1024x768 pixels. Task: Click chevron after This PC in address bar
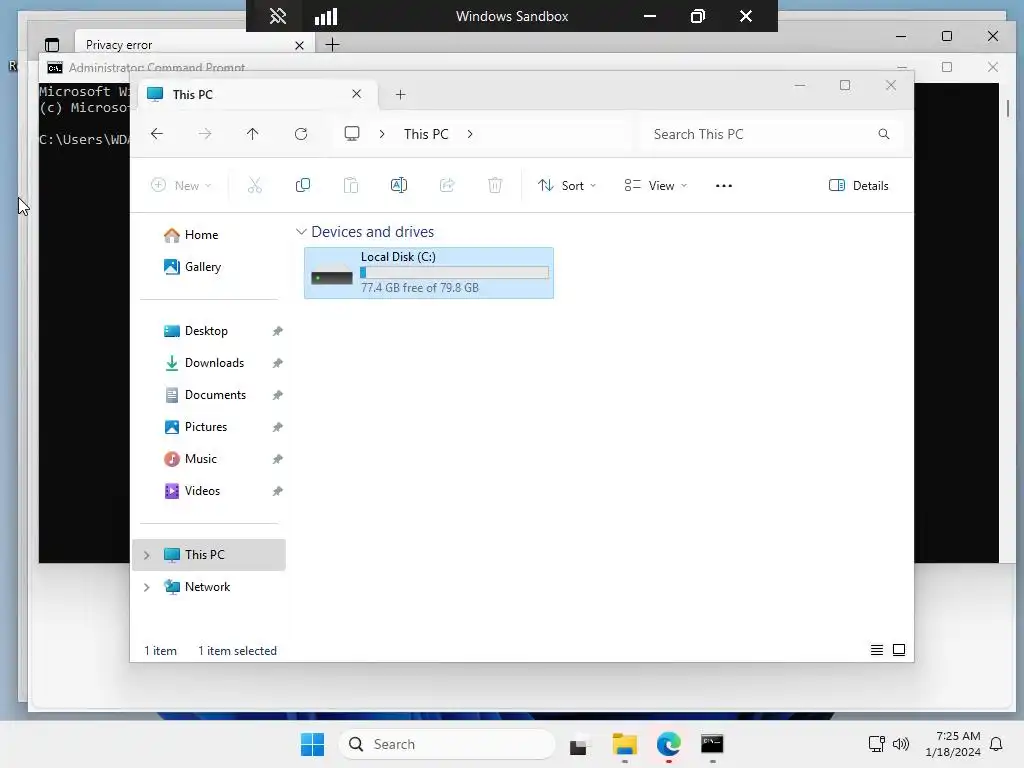click(x=470, y=134)
